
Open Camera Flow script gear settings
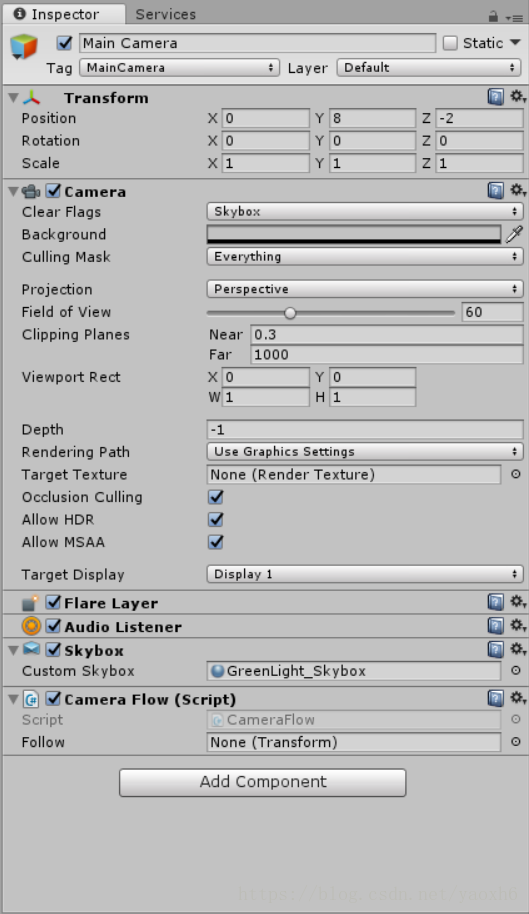517,698
